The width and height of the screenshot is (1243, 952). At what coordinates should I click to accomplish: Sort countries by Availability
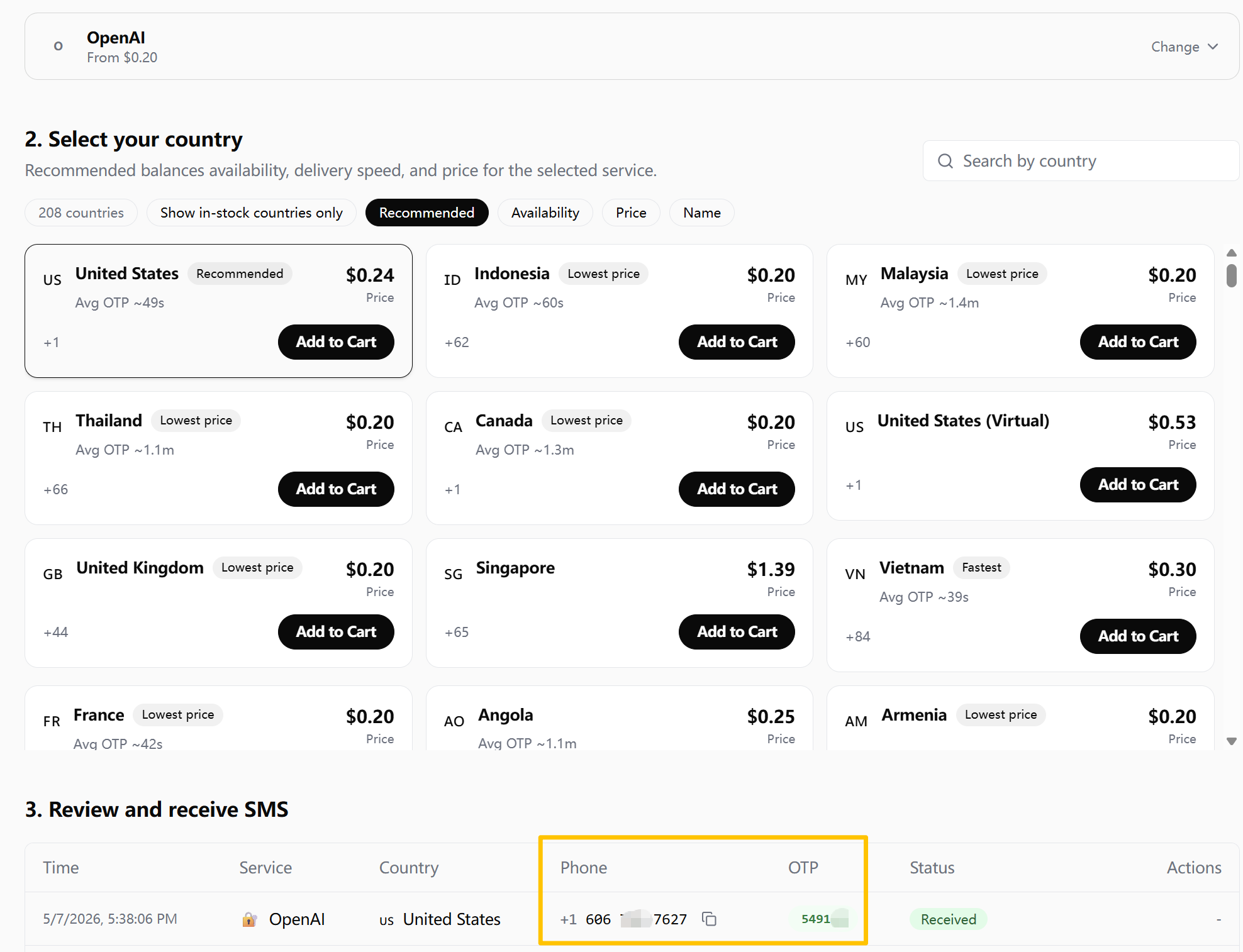point(545,213)
